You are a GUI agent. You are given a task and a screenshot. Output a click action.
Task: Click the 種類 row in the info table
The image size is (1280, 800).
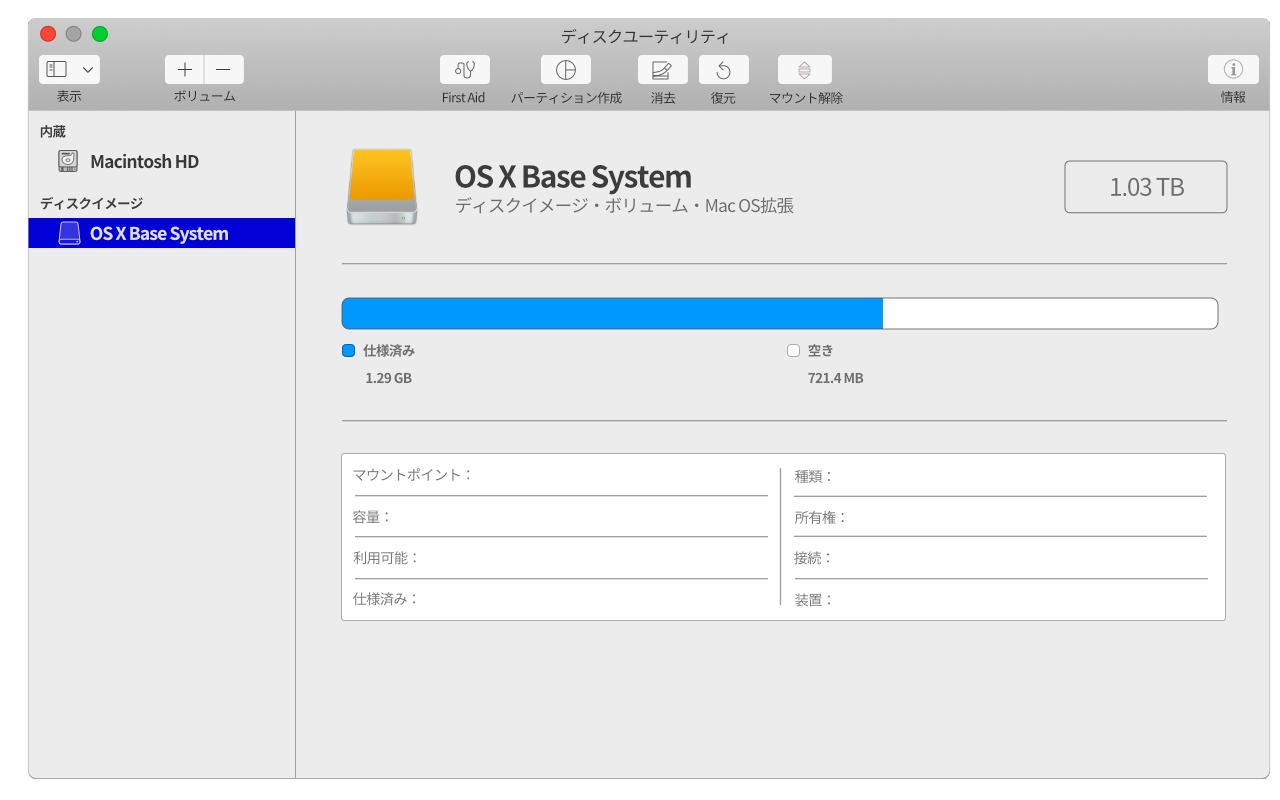[1000, 477]
